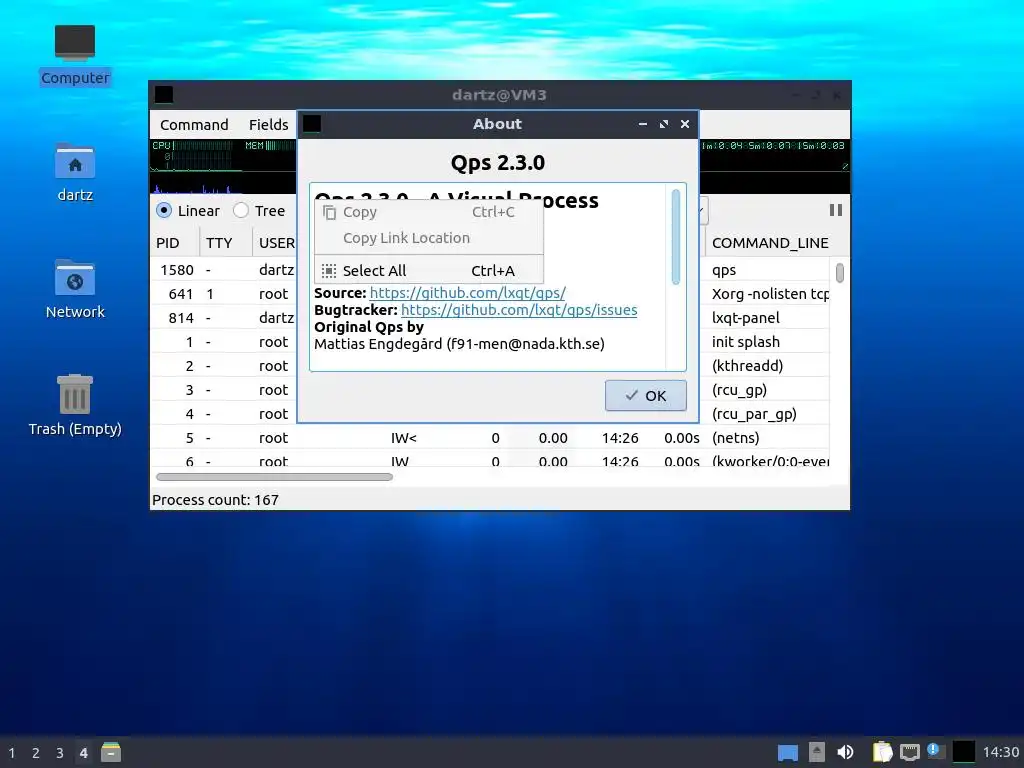The width and height of the screenshot is (1024, 768).
Task: Switch to virtual desktop 4
Action: pos(84,753)
